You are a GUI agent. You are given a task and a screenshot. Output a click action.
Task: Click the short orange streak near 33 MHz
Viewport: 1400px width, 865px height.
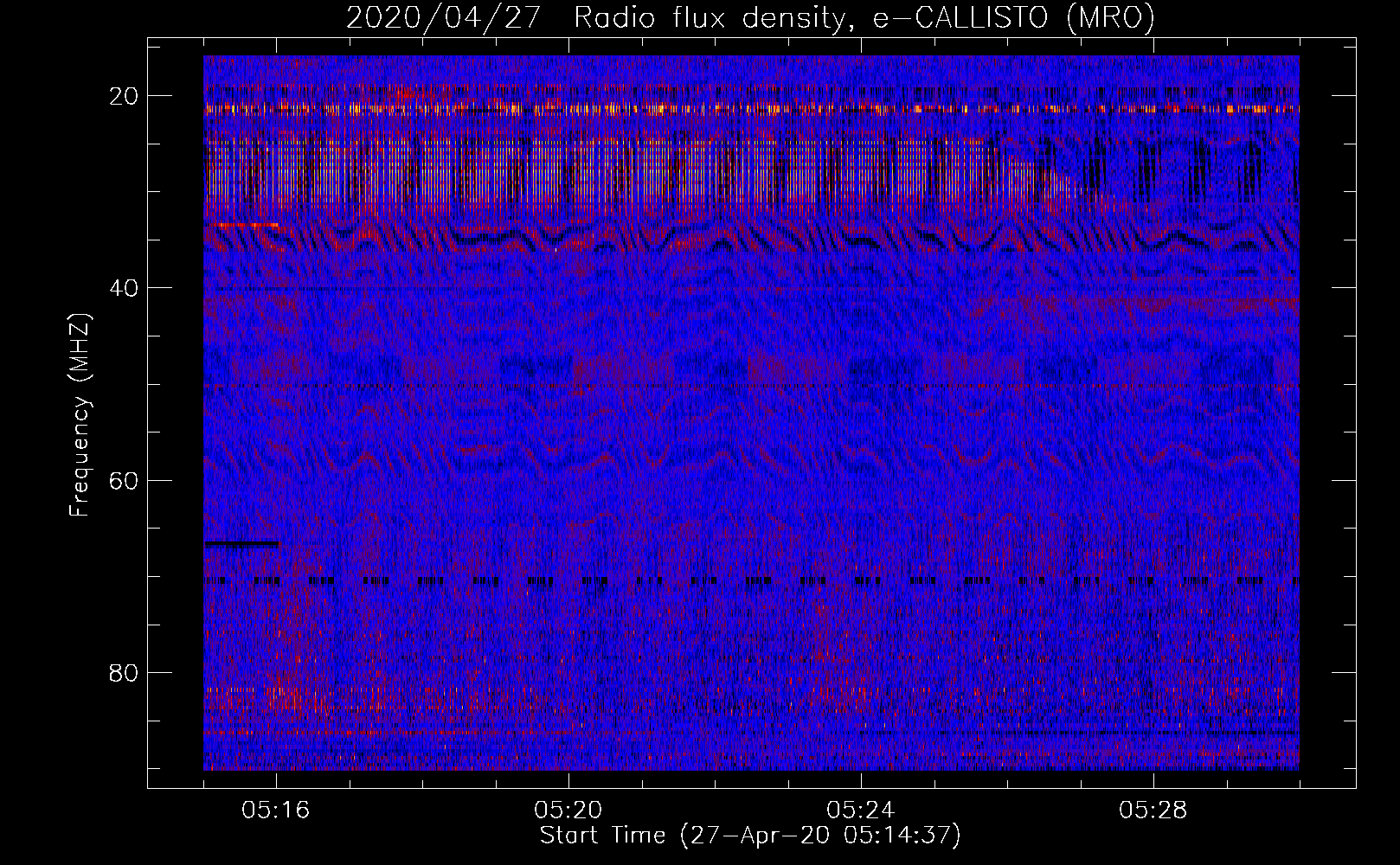tap(241, 225)
